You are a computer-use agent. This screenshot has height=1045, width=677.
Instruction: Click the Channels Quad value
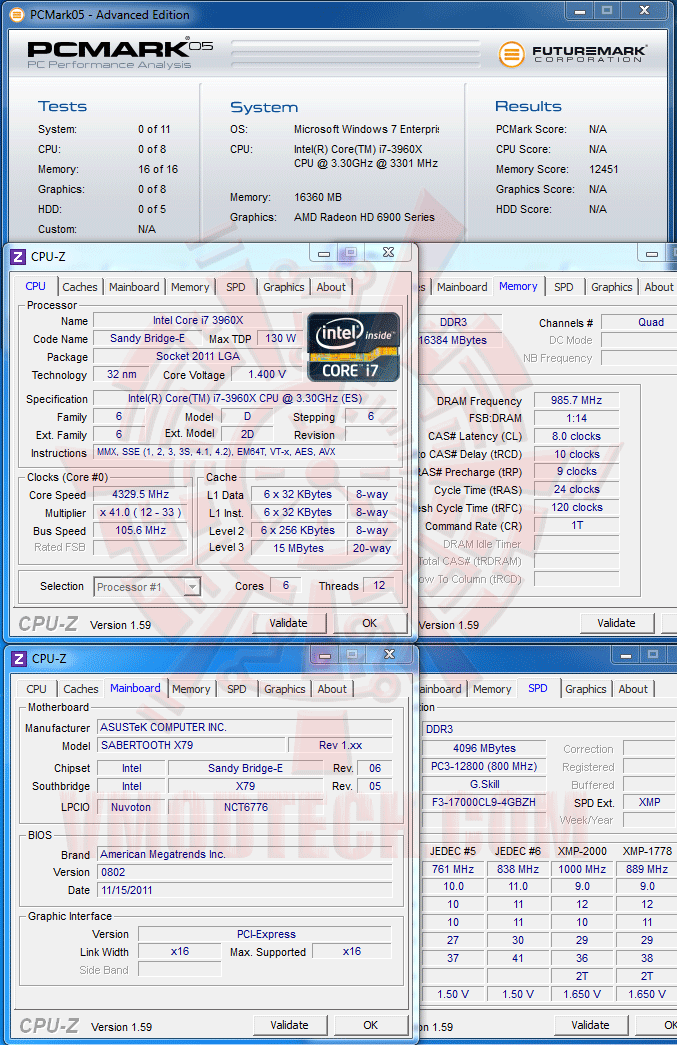click(638, 323)
